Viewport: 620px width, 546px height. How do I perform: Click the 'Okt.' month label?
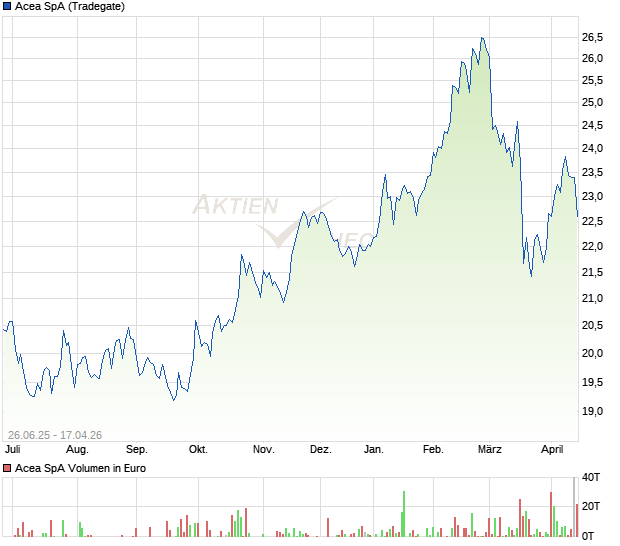point(198,449)
